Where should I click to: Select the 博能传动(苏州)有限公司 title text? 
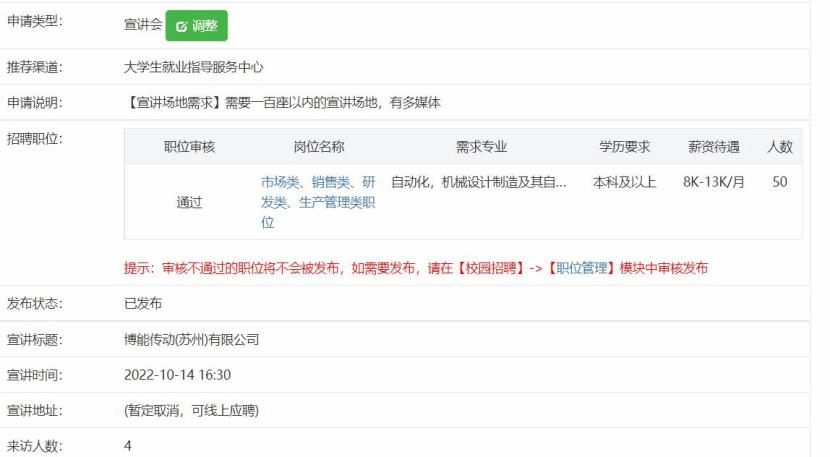tap(192, 339)
